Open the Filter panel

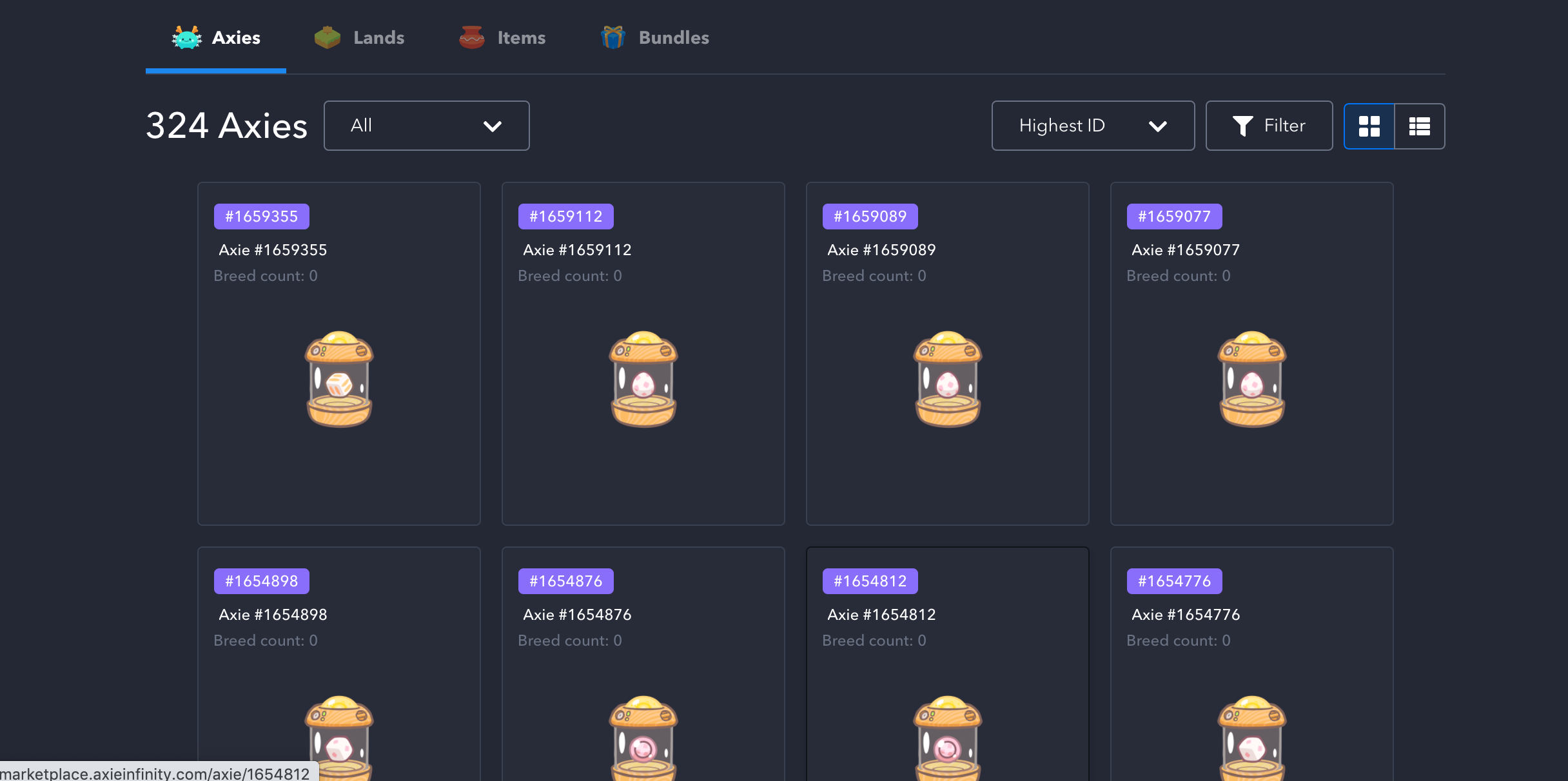(x=1269, y=126)
